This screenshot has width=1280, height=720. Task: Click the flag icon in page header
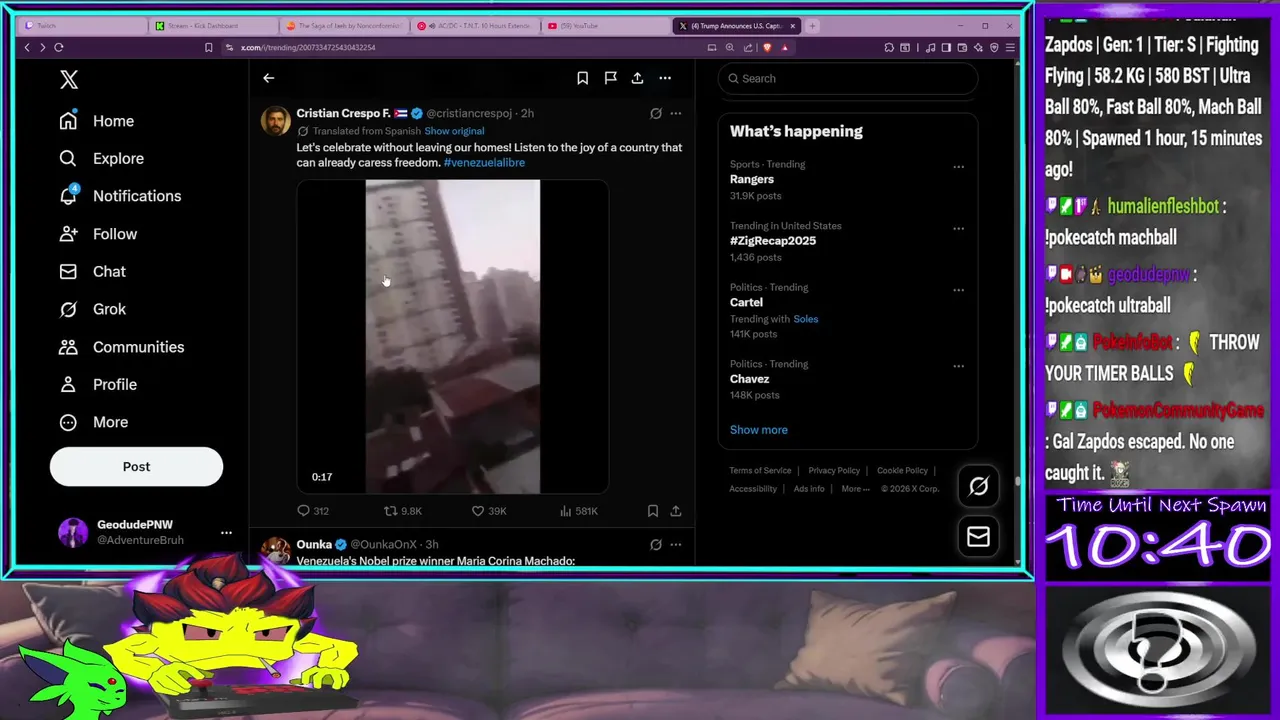[610, 78]
